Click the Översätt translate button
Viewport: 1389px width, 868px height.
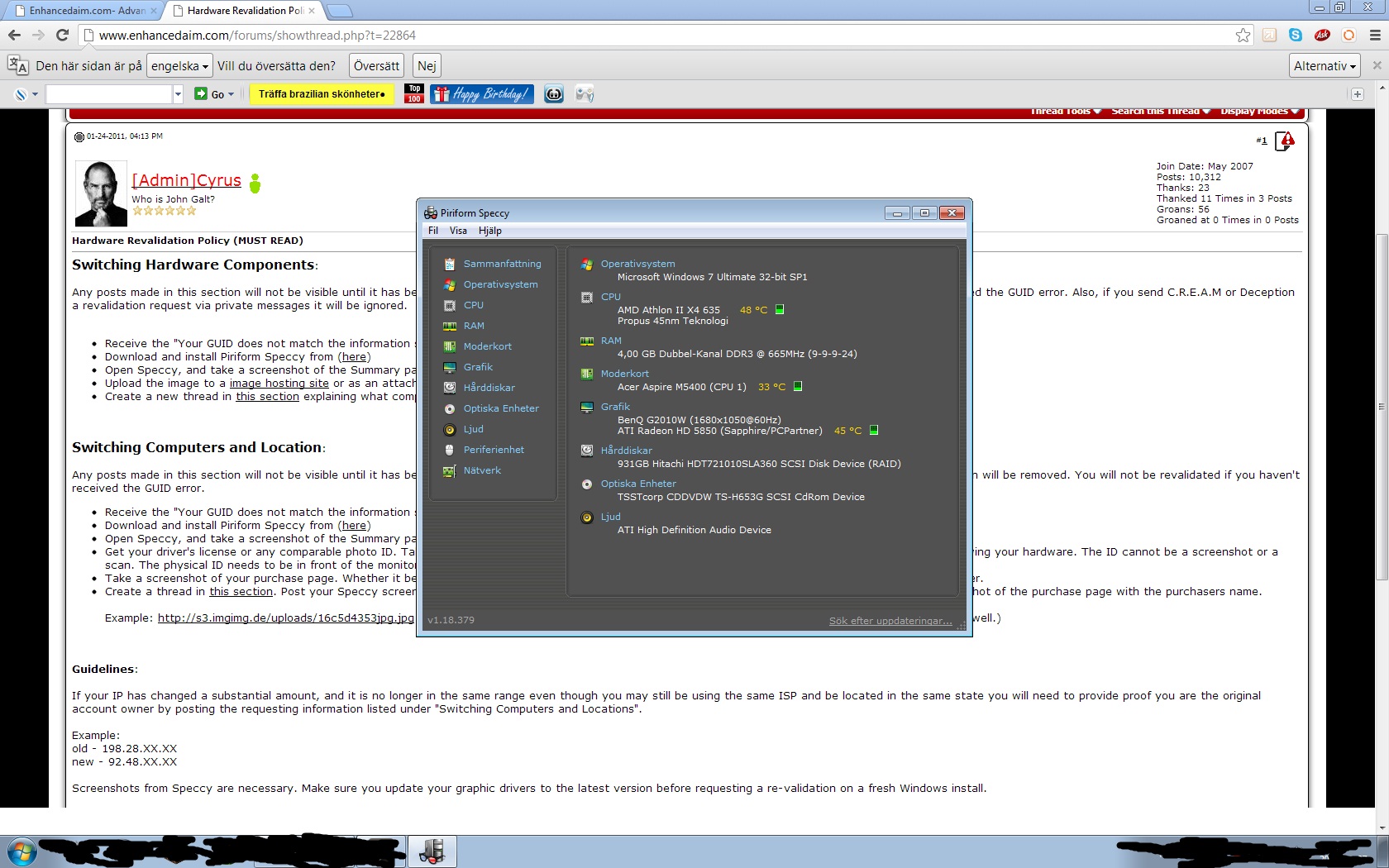376,65
